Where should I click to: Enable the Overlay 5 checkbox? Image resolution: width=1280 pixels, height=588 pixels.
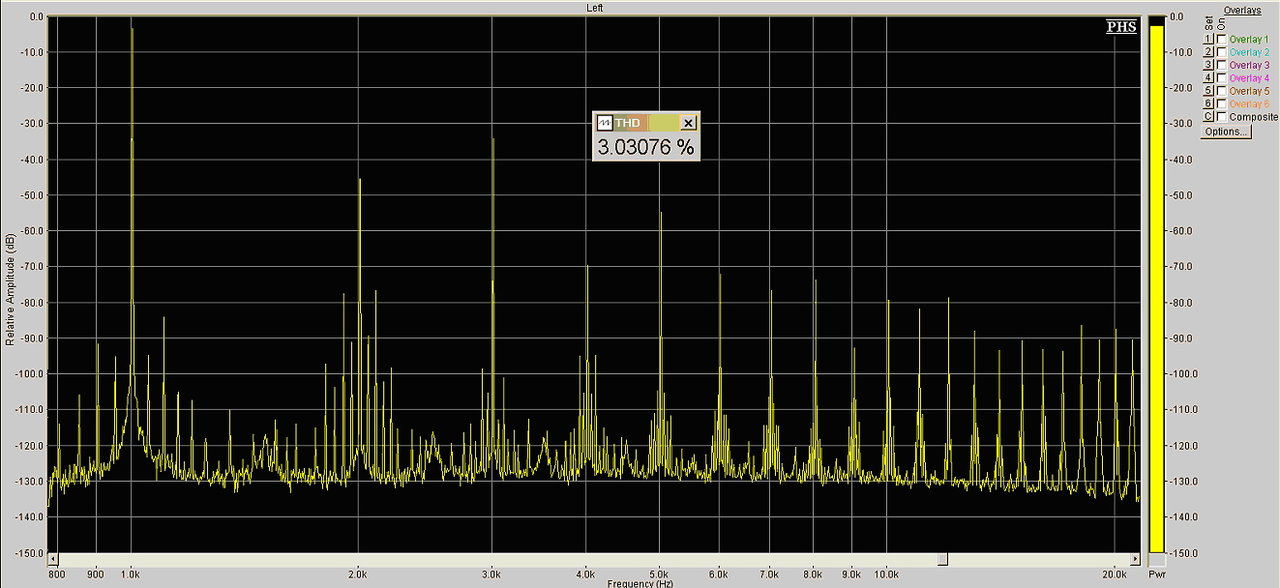click(x=1221, y=91)
